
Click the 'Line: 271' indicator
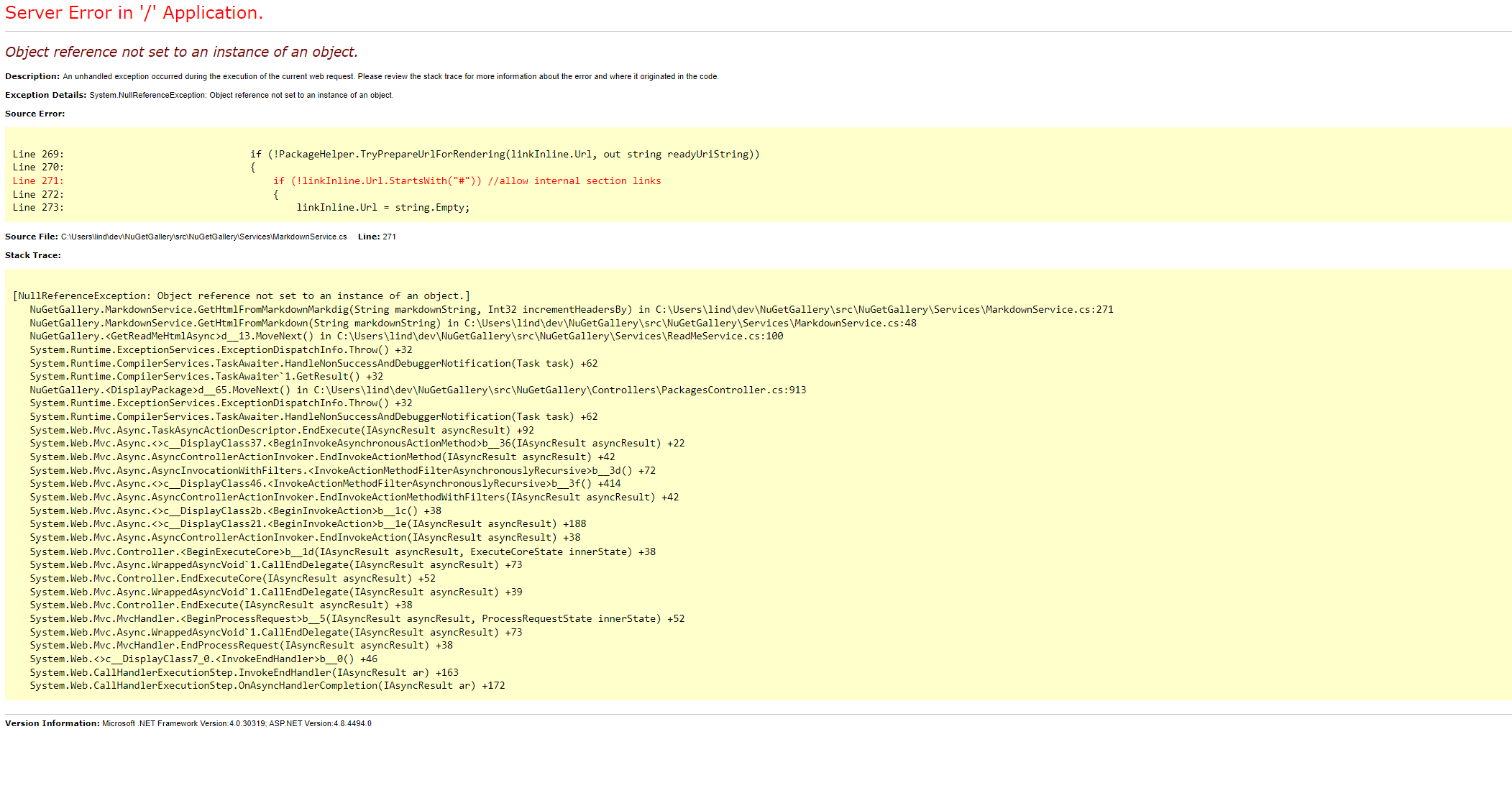pyautogui.click(x=377, y=236)
